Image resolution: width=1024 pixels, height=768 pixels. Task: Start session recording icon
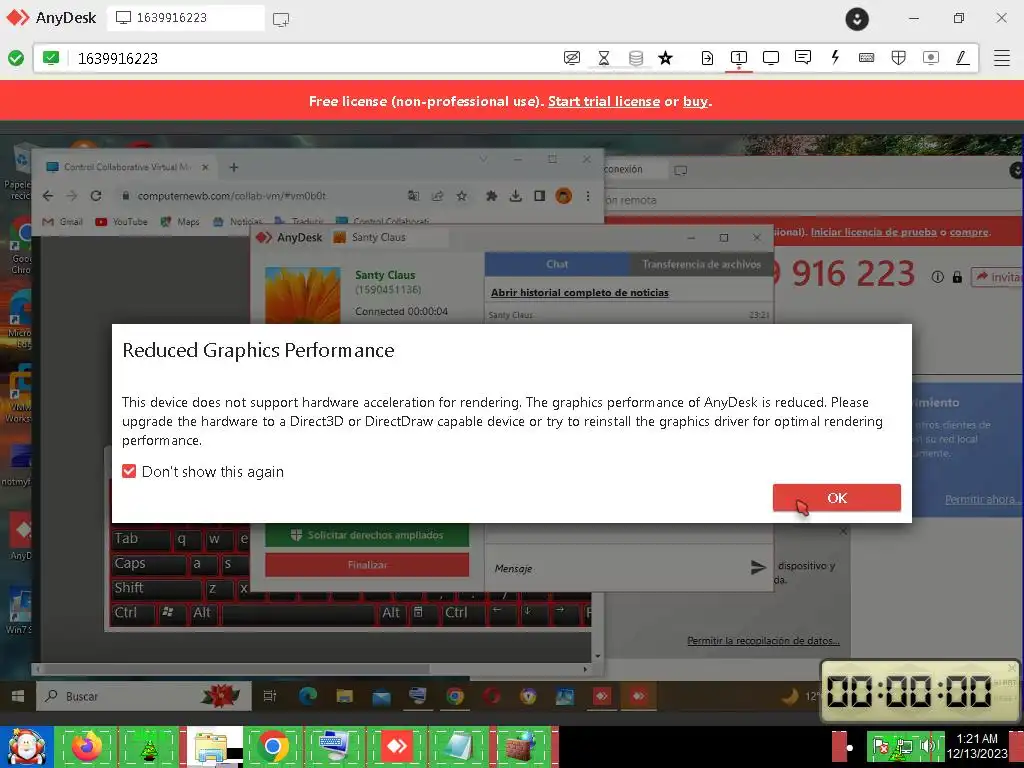click(x=931, y=58)
